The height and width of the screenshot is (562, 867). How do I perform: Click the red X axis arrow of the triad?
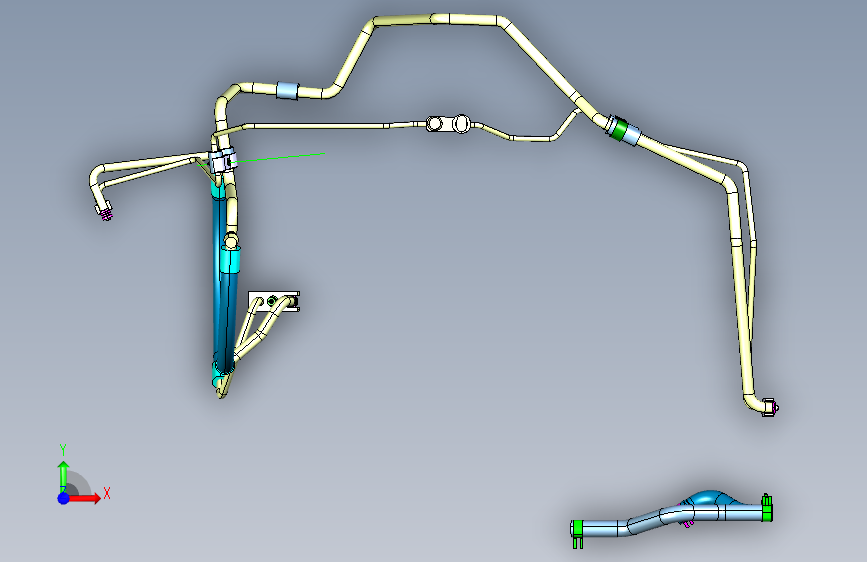[x=84, y=498]
